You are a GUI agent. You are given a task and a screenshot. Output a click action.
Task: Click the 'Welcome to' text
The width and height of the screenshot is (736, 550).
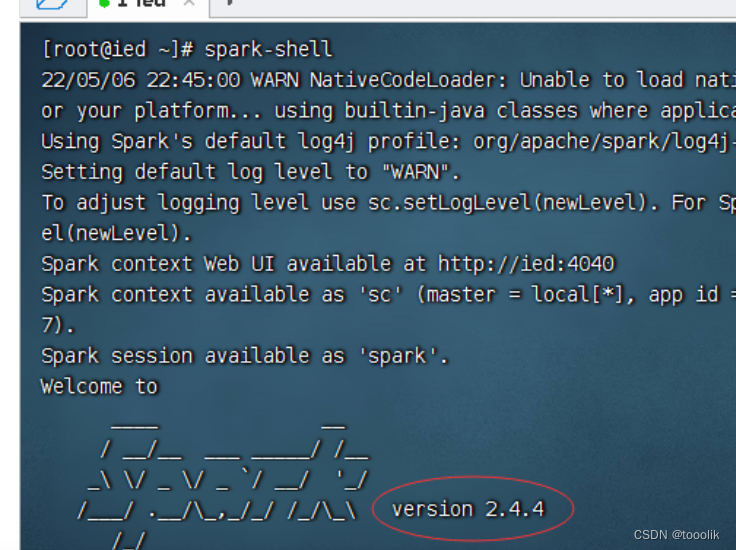tap(100, 387)
